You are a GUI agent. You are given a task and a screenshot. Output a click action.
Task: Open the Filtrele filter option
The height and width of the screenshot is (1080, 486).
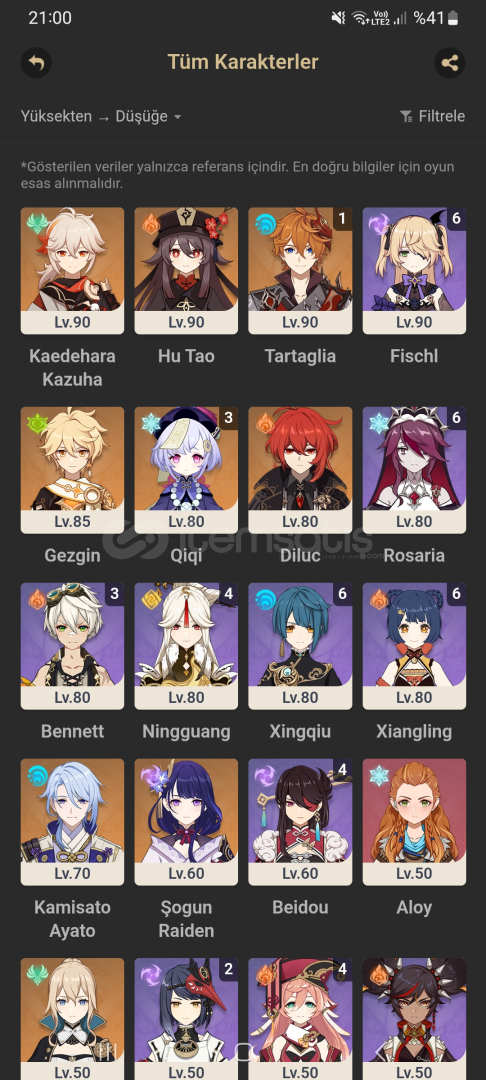[x=432, y=116]
